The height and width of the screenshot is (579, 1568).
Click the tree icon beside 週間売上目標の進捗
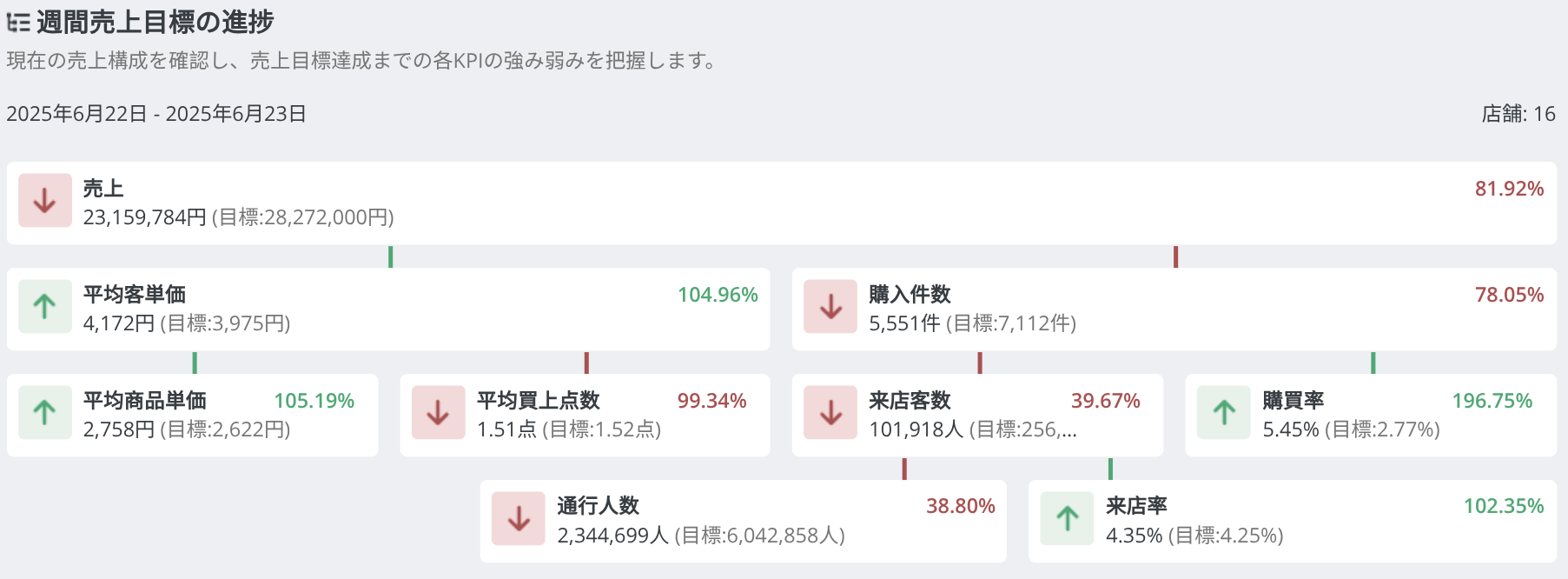pos(18,23)
